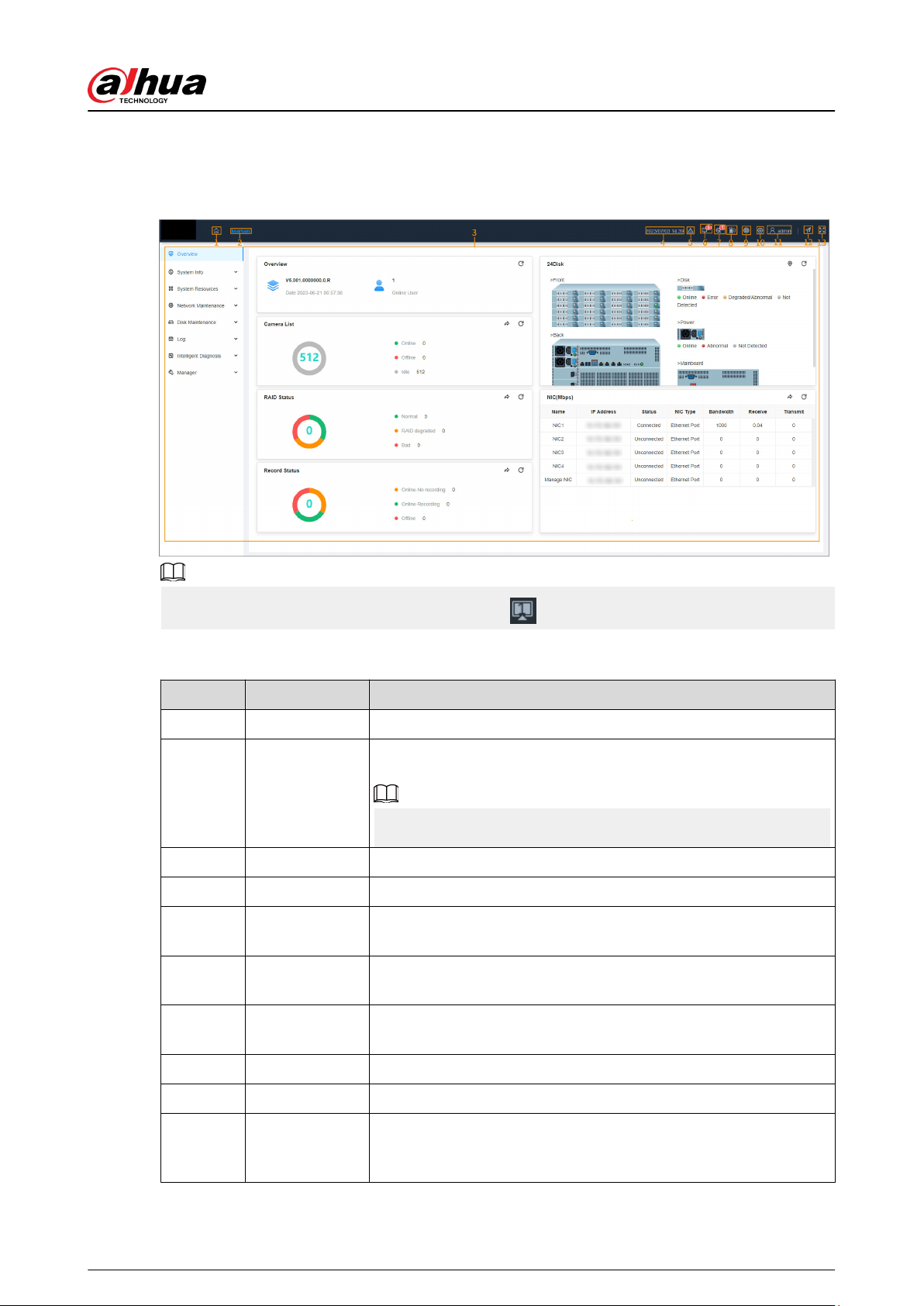Refresh the NIC(Mbps) table

tap(804, 397)
